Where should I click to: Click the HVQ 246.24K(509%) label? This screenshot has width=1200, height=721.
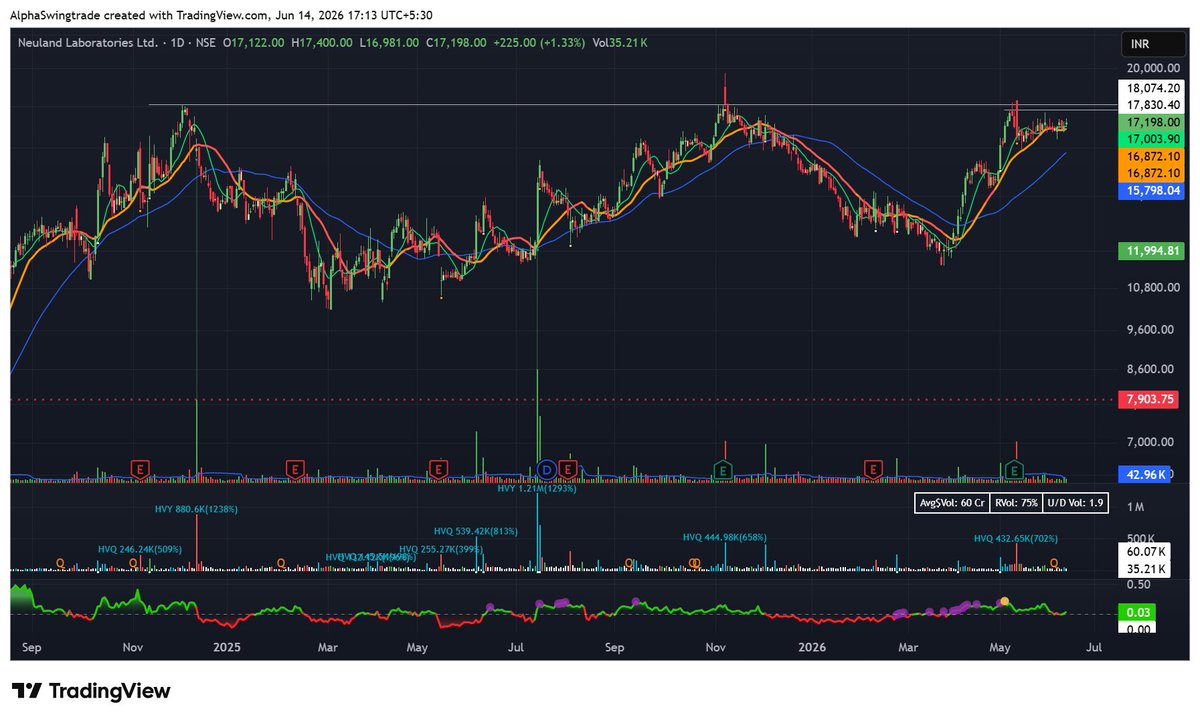click(140, 549)
